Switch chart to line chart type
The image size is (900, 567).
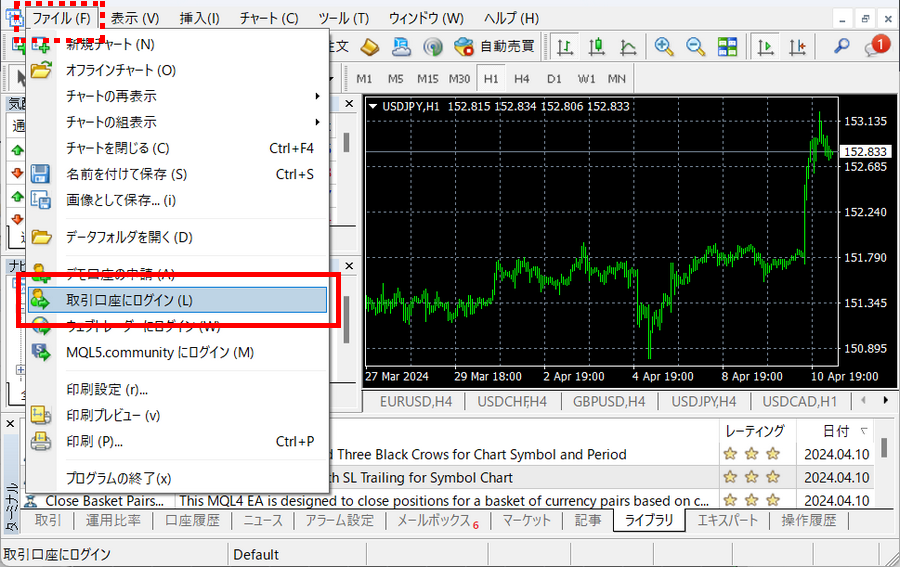coord(628,46)
